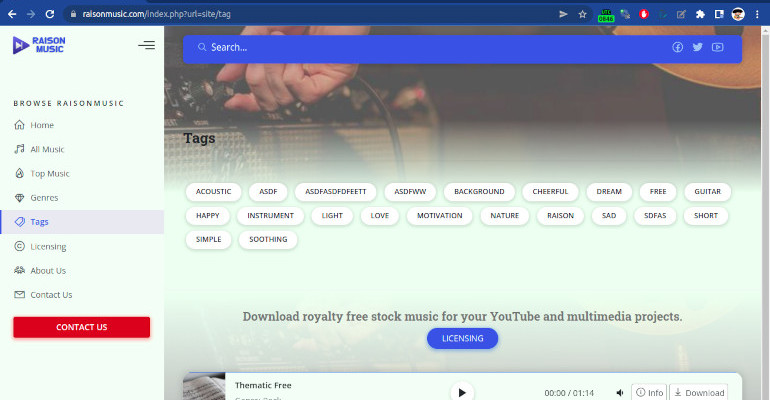
Task: Select the SIMPLE tag
Action: coord(209,239)
